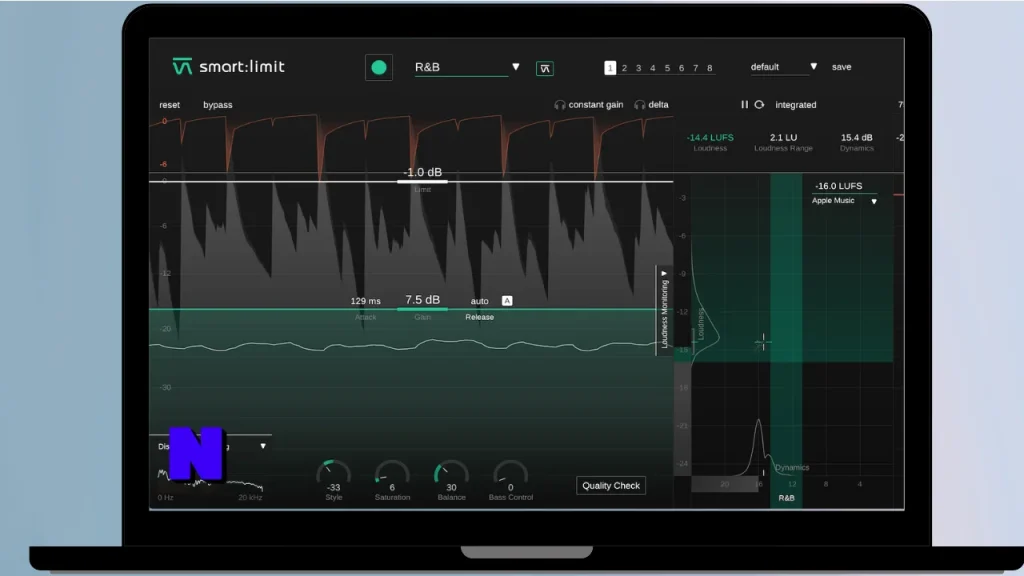1024x576 pixels.
Task: Click the smart:limit logo icon
Action: pos(182,67)
